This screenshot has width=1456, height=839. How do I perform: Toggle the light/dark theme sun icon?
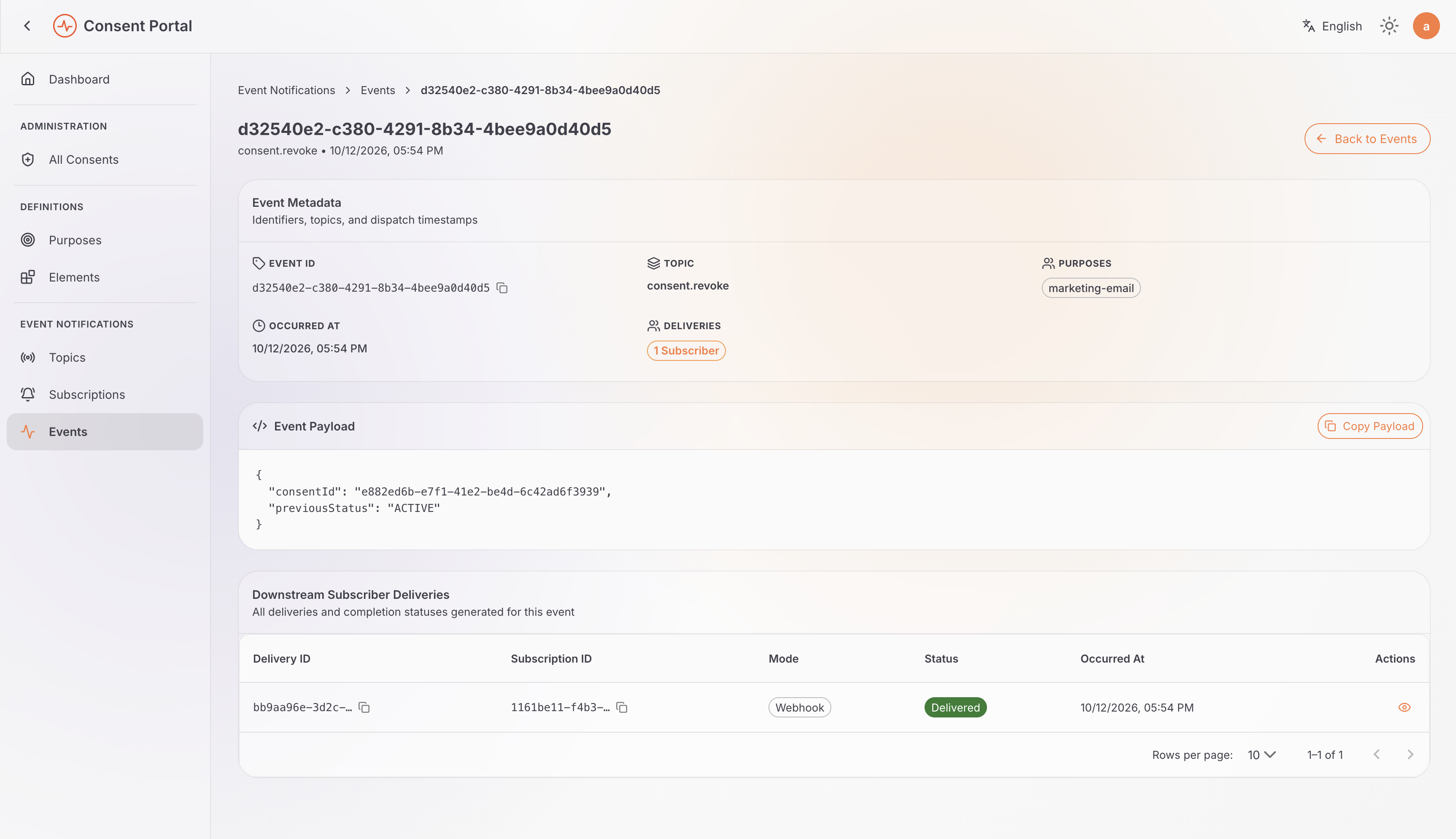[1389, 26]
